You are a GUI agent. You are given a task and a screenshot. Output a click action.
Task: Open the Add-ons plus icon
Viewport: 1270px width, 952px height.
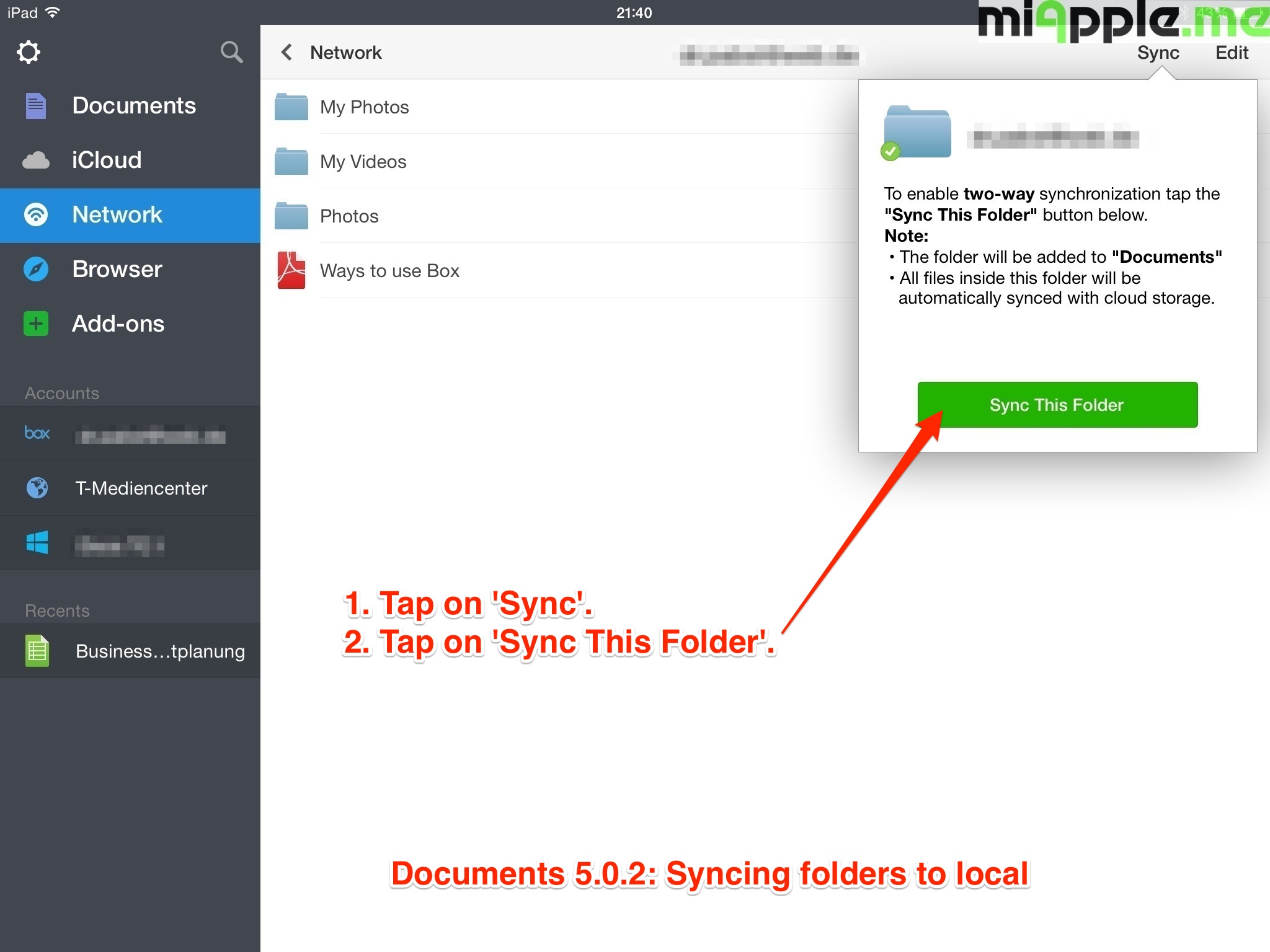click(36, 324)
